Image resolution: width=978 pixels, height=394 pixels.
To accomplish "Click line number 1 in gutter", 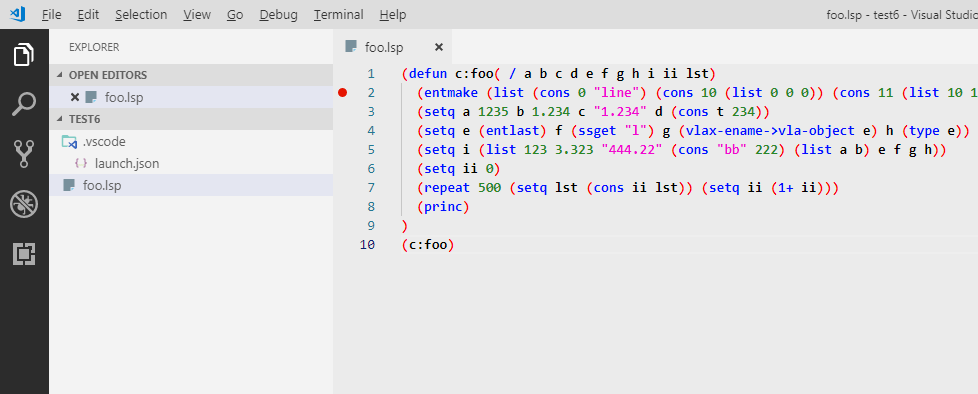I will 371,74.
